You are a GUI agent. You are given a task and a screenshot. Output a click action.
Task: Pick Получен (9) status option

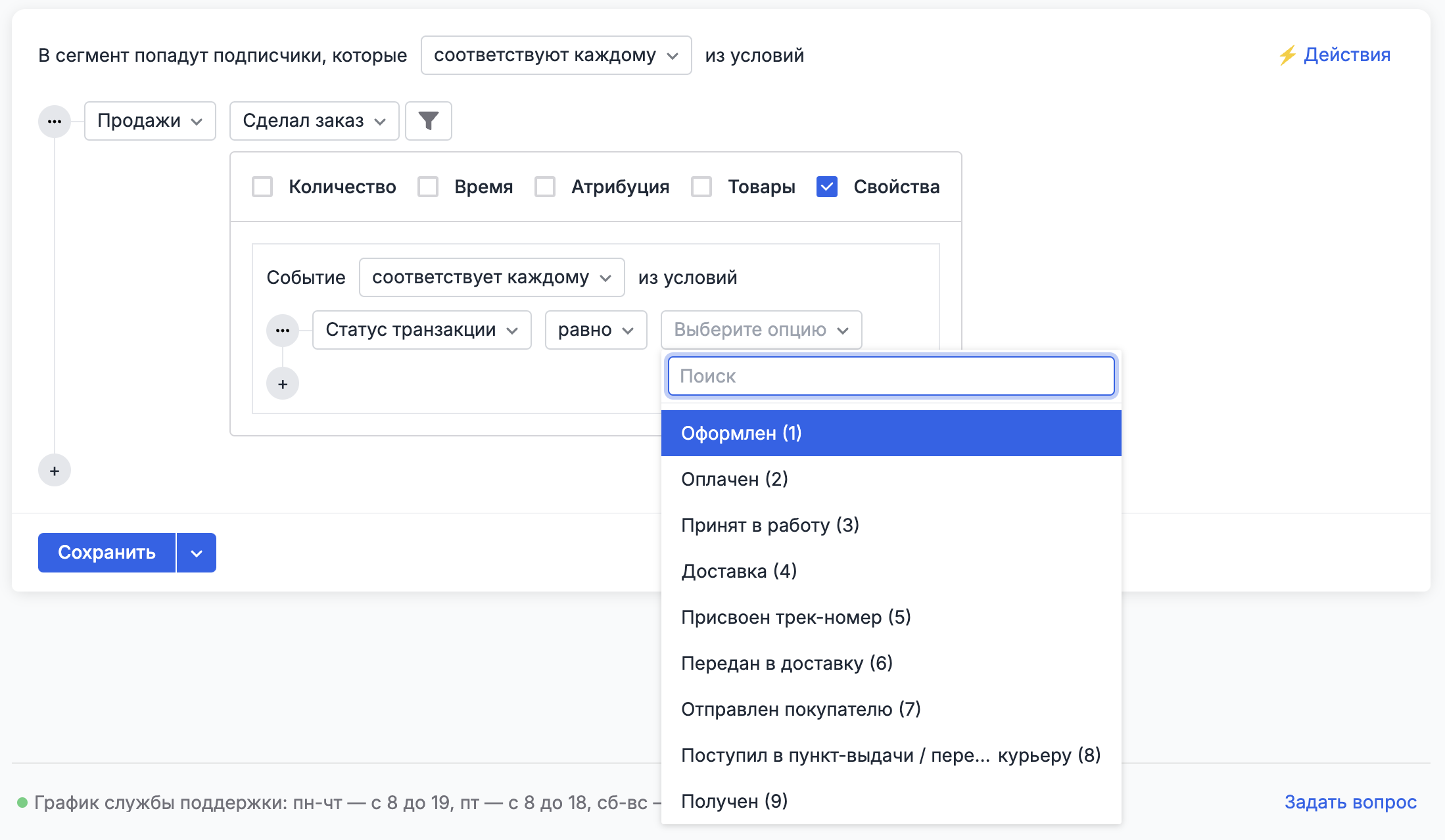pos(734,801)
